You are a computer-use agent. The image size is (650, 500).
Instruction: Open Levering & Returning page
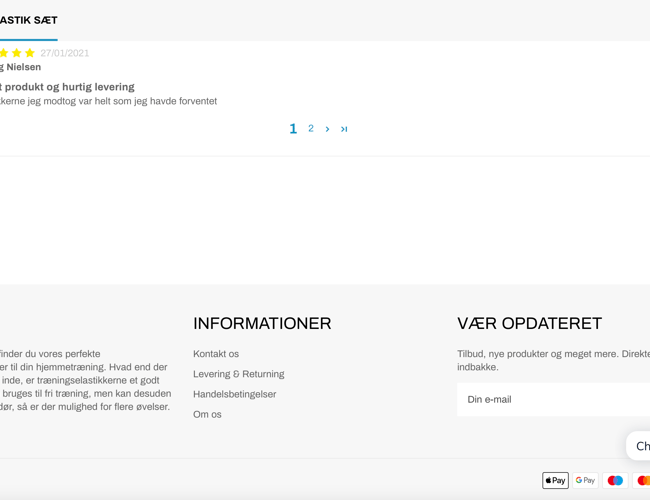click(238, 374)
